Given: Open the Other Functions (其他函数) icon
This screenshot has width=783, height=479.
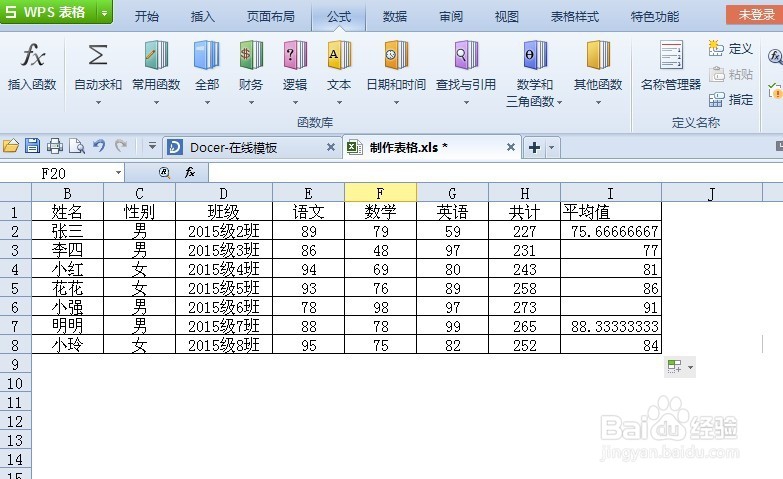Looking at the screenshot, I should (x=598, y=55).
